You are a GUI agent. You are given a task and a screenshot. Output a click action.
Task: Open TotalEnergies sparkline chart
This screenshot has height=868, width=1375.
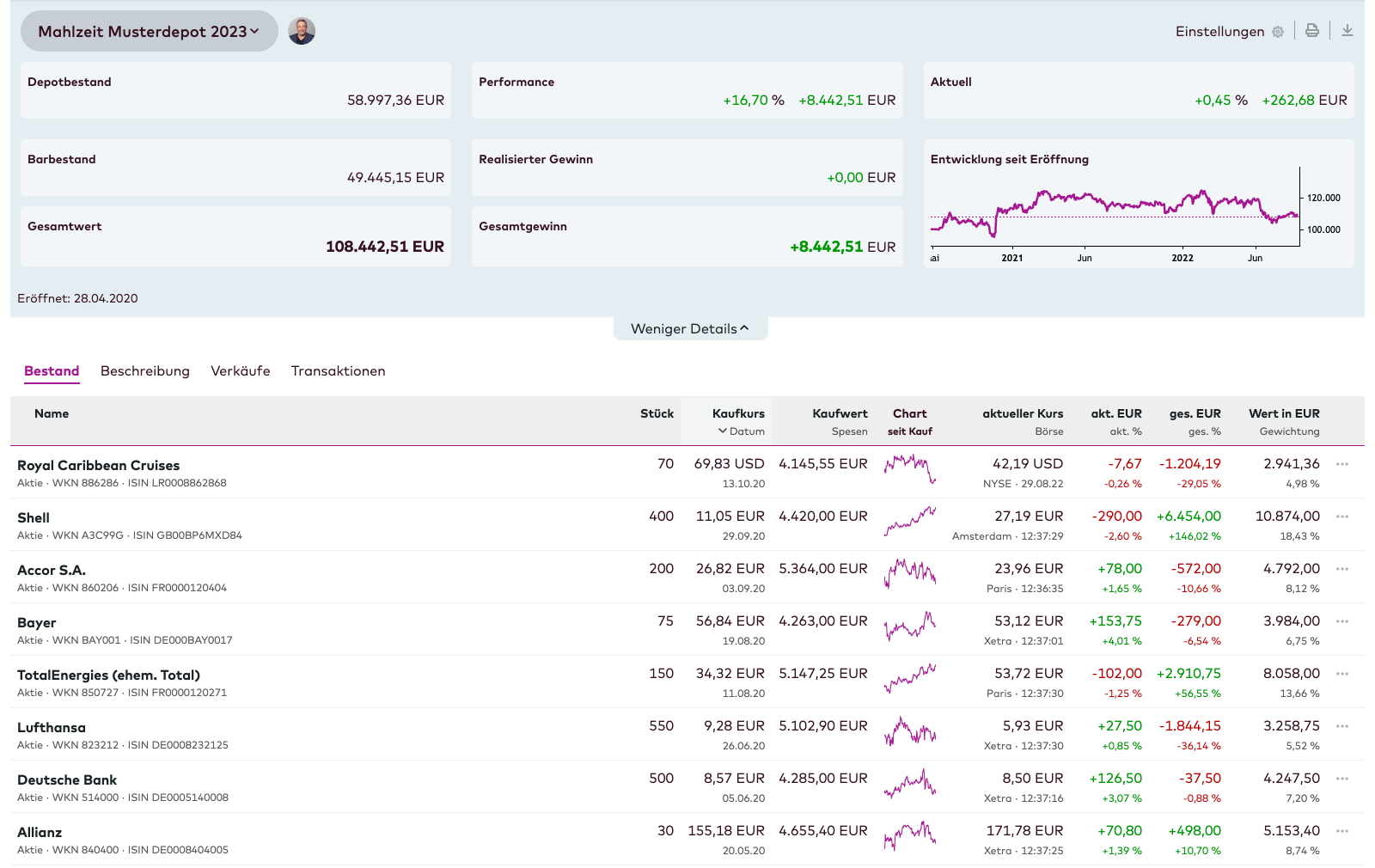(910, 680)
